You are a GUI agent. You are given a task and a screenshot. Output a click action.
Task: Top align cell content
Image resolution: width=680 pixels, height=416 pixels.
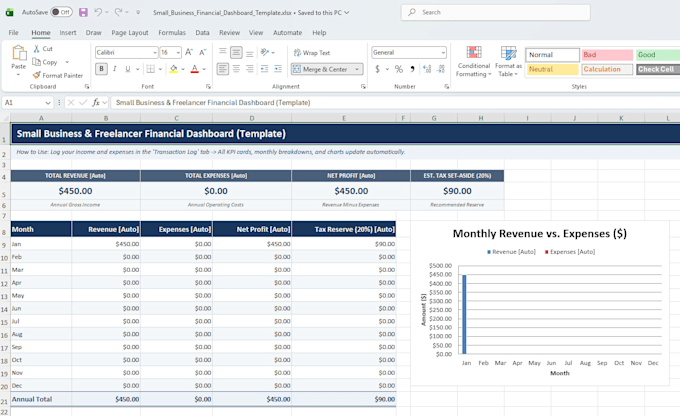pos(222,52)
